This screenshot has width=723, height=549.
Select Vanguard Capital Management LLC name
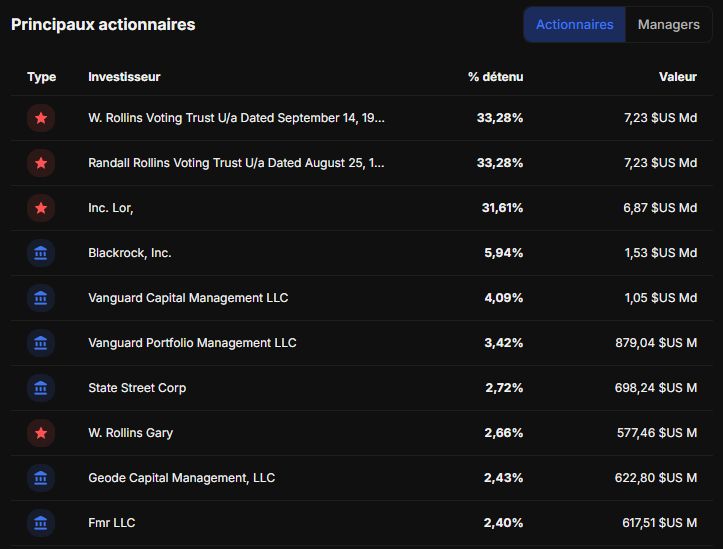[188, 298]
